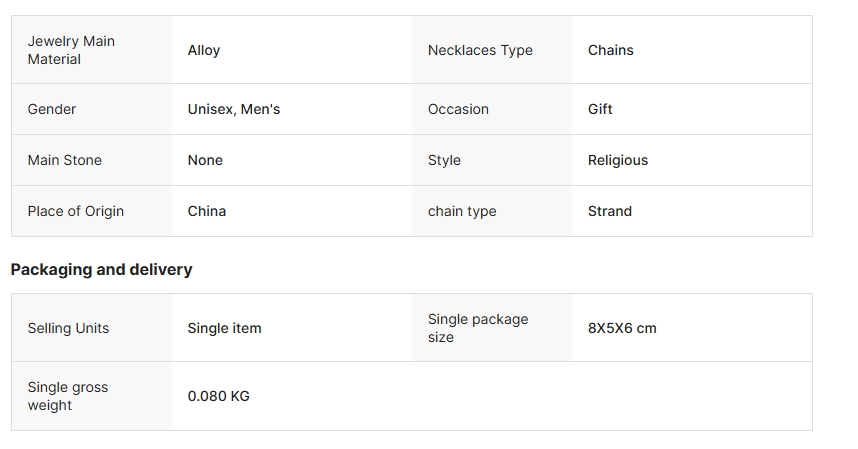The image size is (858, 449).
Task: Click the "Jewelry Main Material" label cell
Action: tap(71, 50)
